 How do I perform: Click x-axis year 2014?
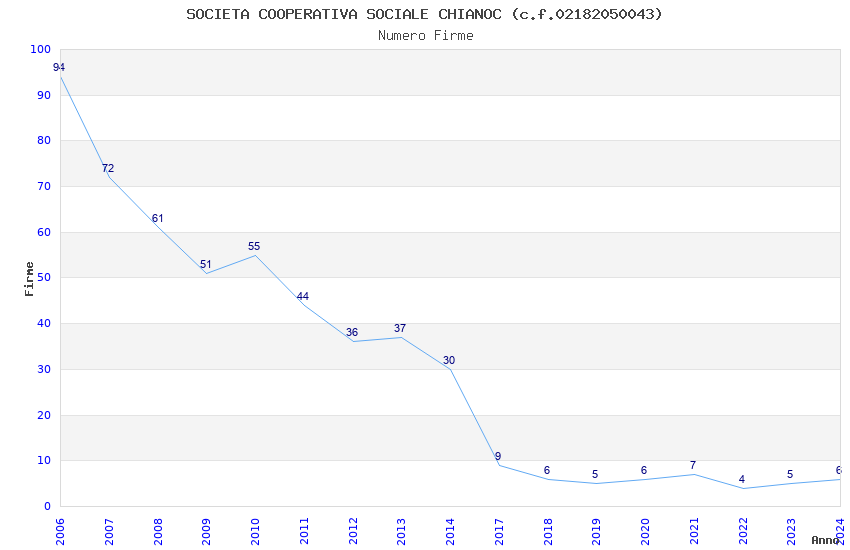[450, 532]
